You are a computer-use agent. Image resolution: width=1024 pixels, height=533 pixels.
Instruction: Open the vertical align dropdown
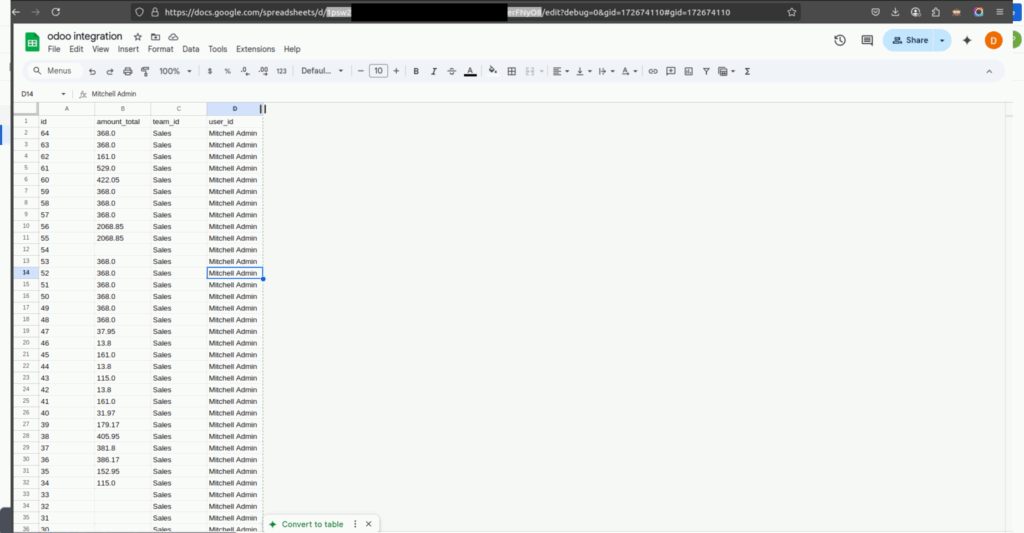click(x=583, y=71)
